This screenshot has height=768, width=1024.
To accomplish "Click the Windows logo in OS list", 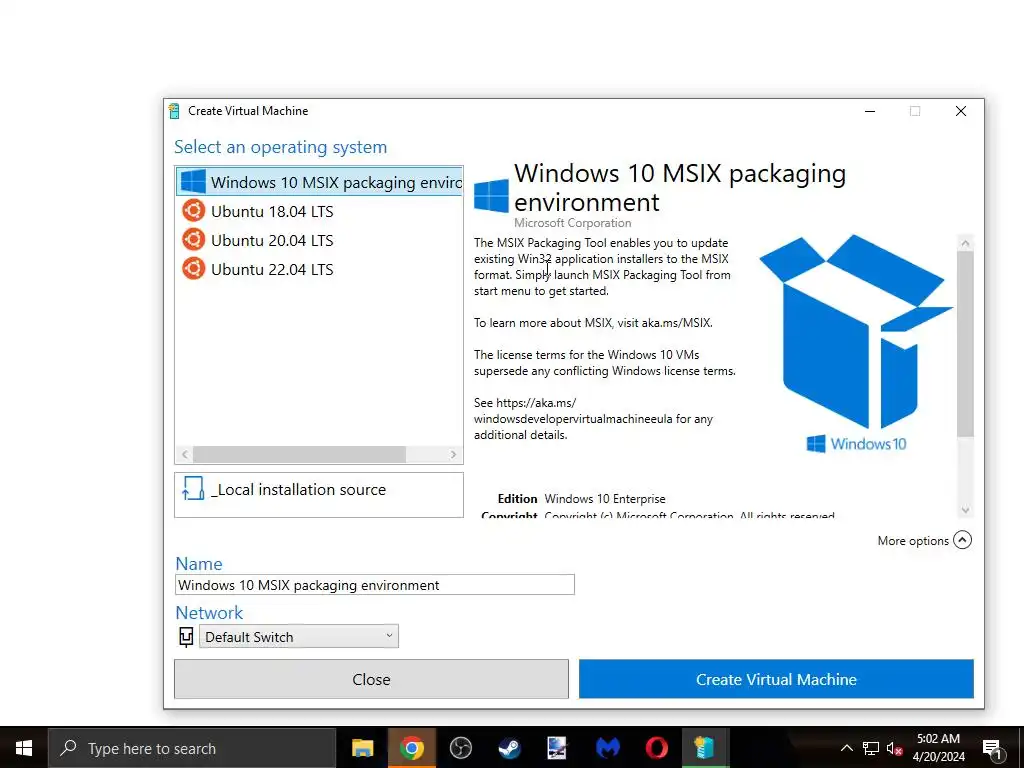I will pyautogui.click(x=193, y=182).
